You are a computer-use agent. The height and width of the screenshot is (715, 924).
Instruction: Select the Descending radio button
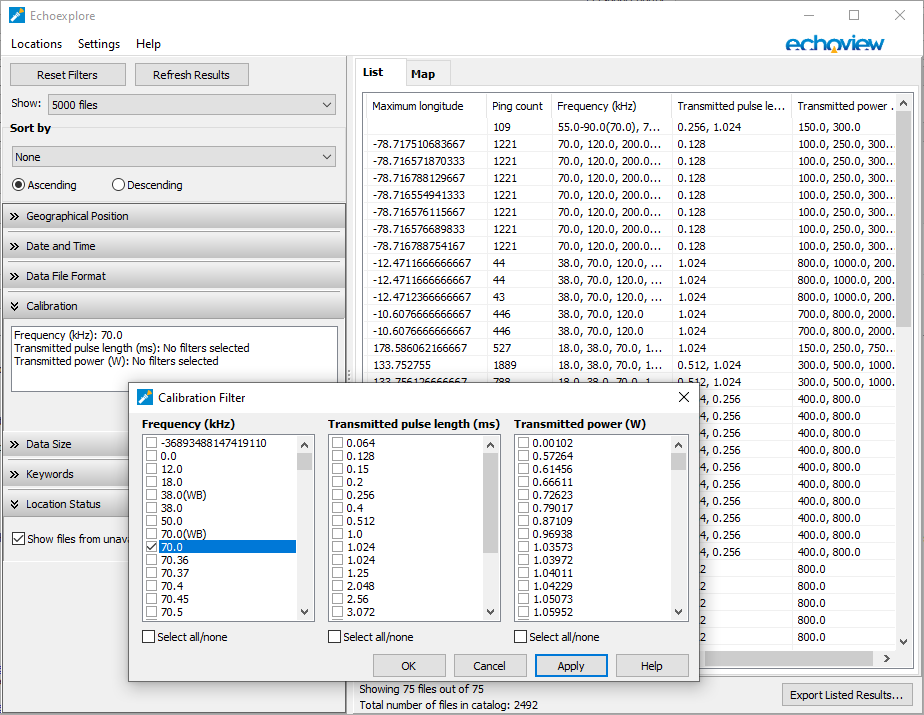click(147, 185)
